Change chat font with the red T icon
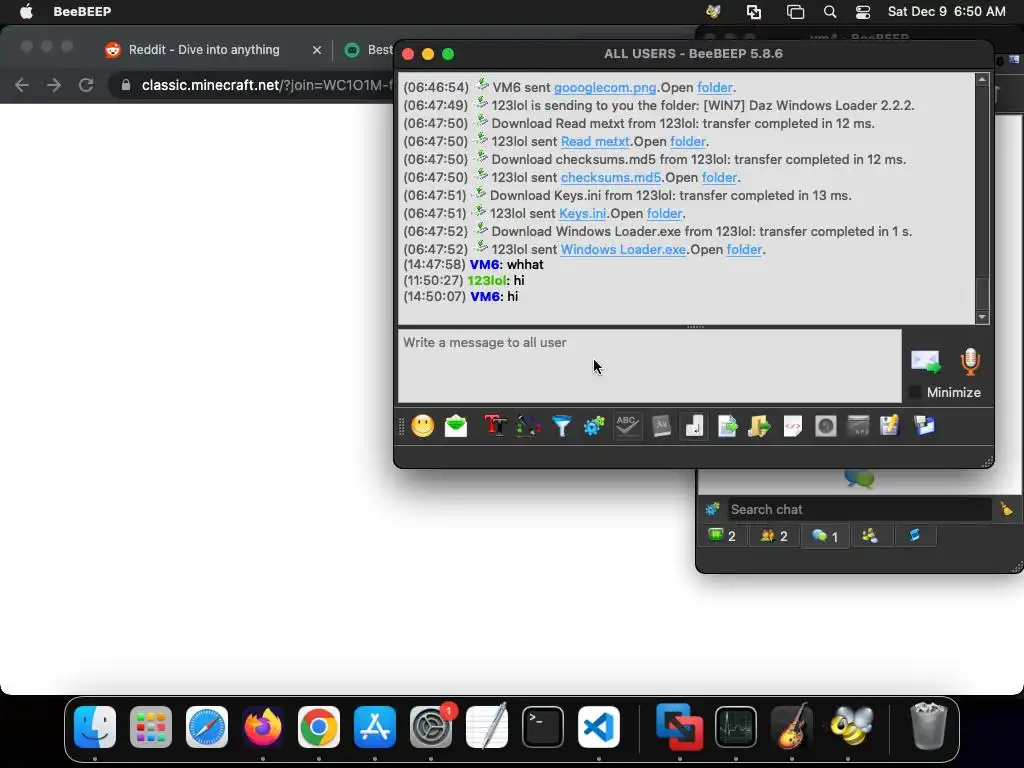 click(x=496, y=426)
